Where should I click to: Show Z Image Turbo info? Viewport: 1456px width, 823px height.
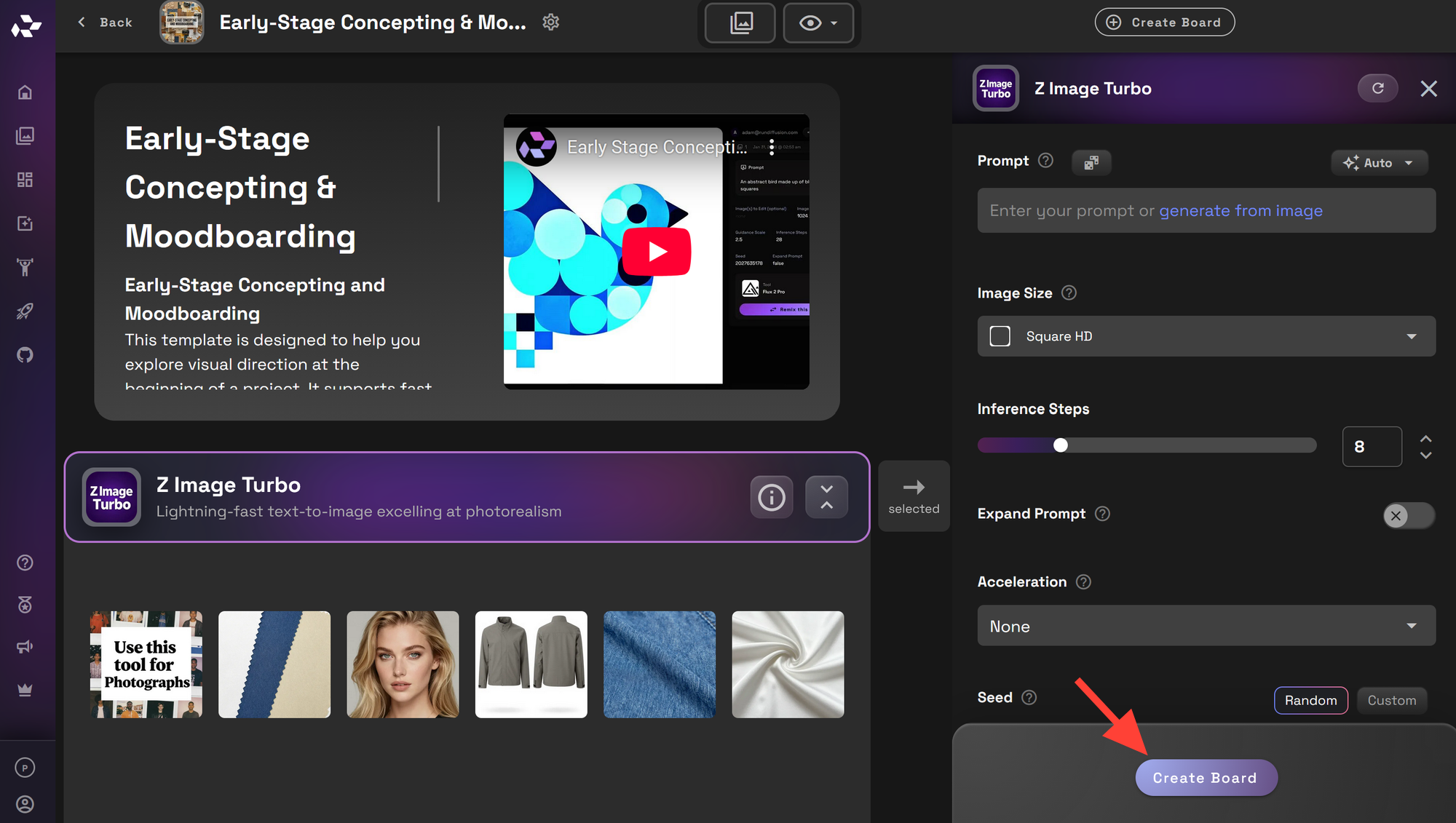(771, 497)
